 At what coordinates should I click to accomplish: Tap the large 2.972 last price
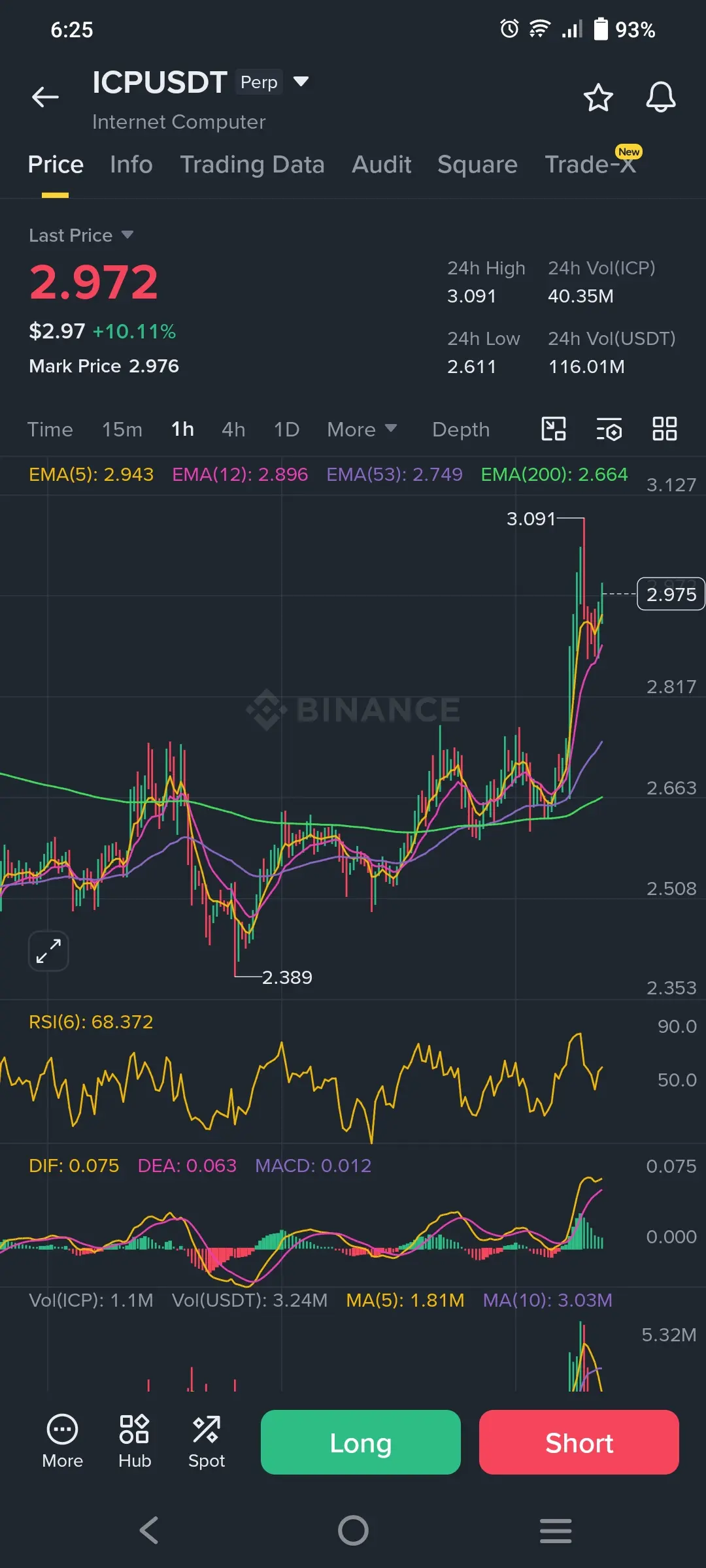[x=93, y=282]
